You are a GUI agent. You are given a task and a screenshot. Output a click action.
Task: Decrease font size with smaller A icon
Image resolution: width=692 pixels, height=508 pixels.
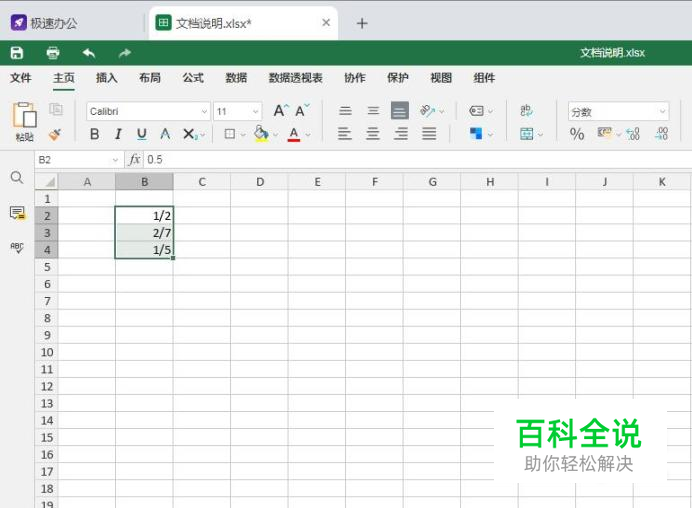(x=302, y=110)
